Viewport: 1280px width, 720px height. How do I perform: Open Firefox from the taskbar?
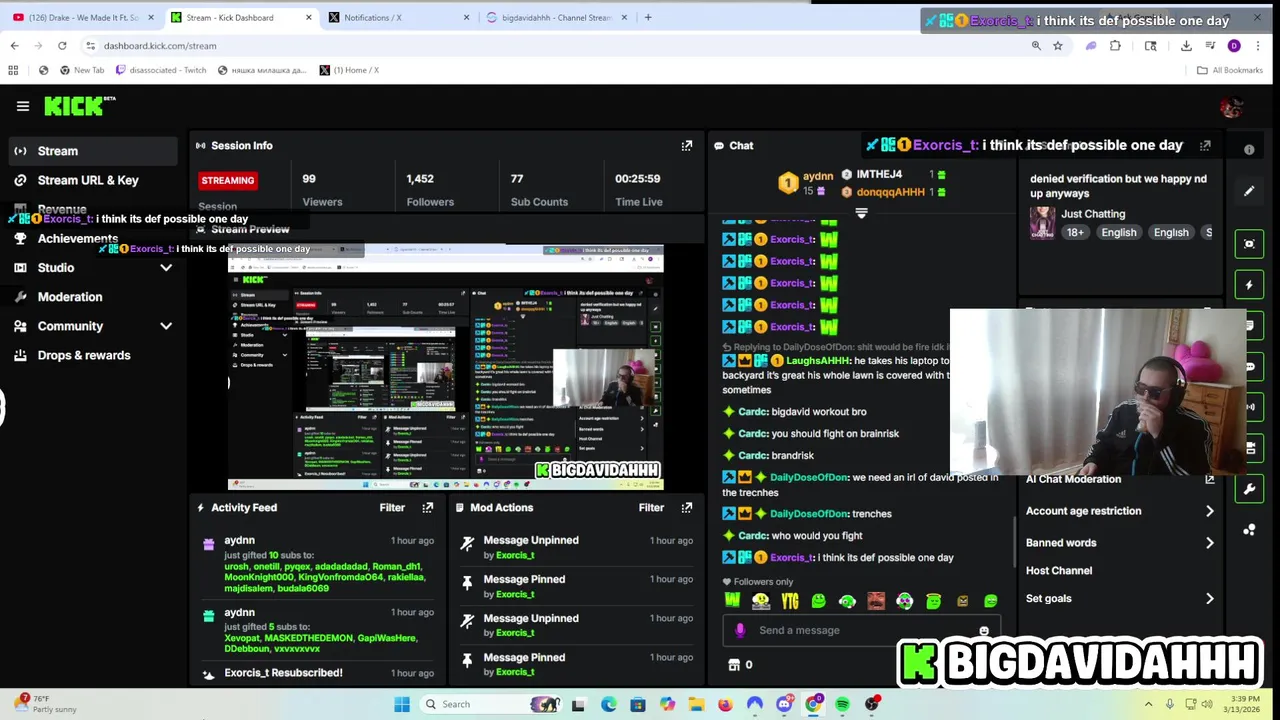[x=725, y=704]
